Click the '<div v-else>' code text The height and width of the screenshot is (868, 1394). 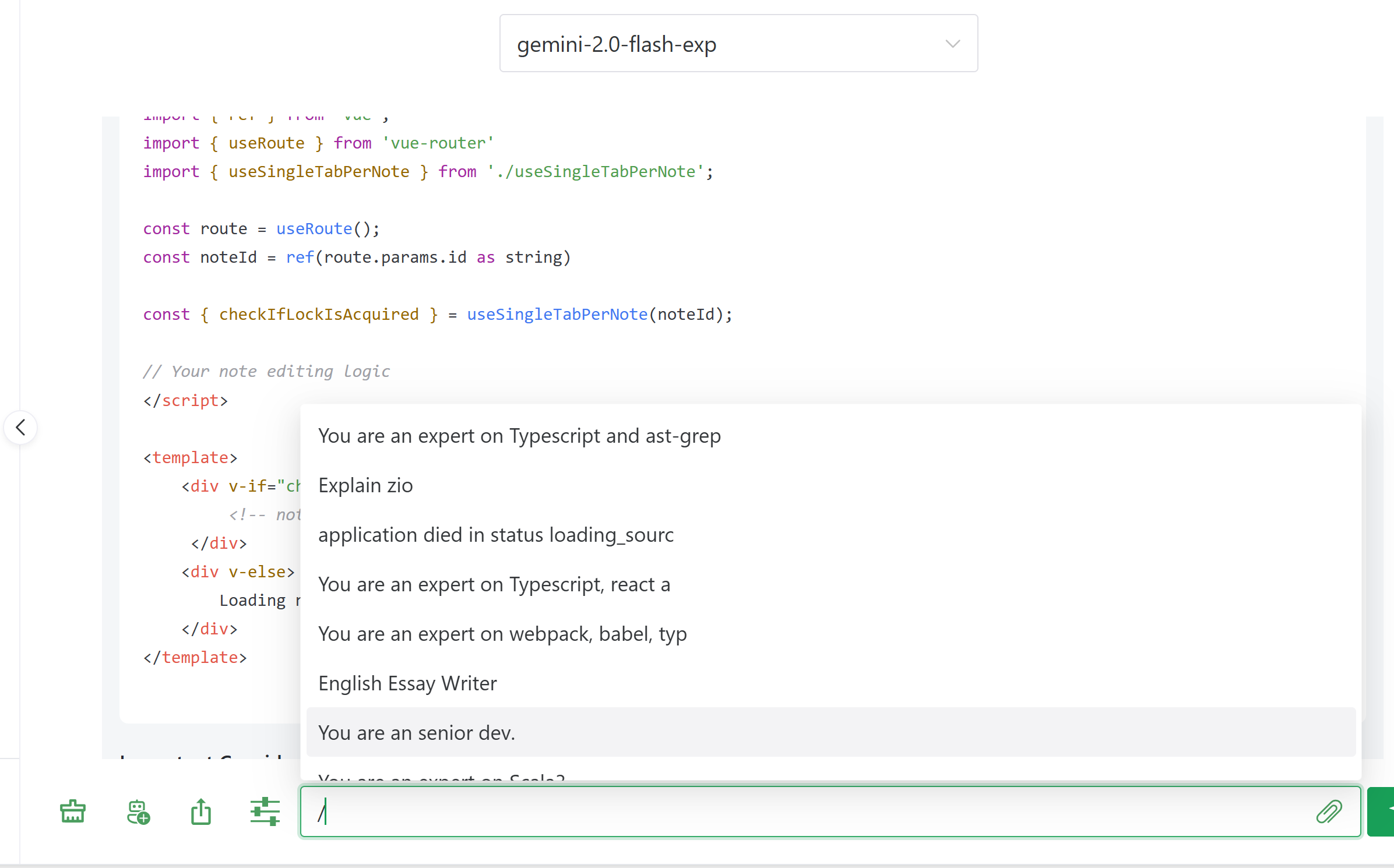[x=238, y=572]
